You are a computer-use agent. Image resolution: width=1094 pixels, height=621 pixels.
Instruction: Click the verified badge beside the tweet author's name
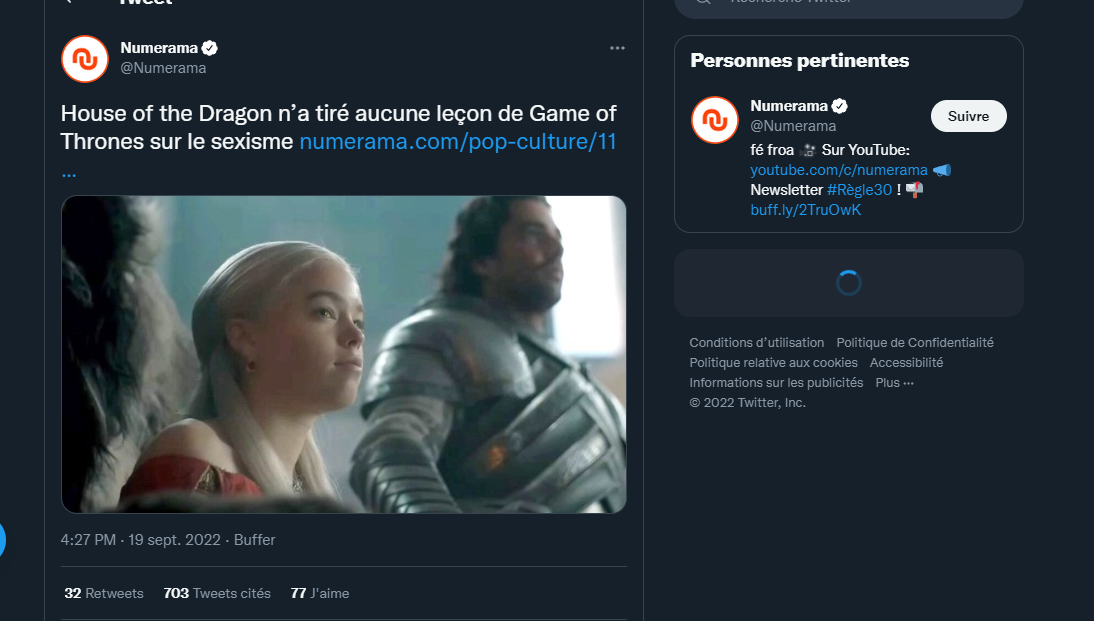[x=210, y=48]
